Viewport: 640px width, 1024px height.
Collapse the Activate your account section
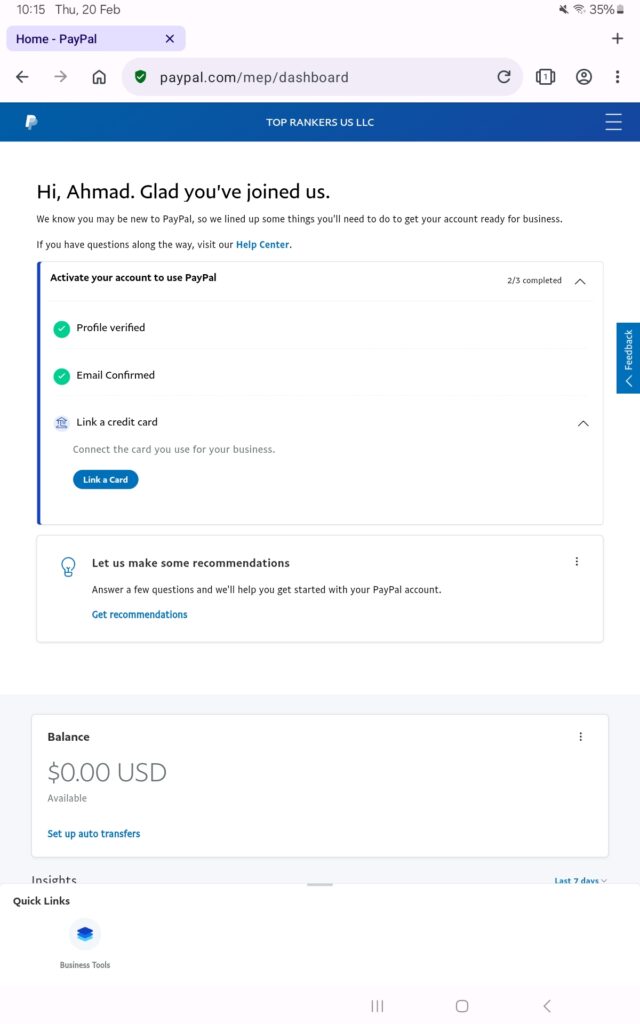tap(580, 281)
